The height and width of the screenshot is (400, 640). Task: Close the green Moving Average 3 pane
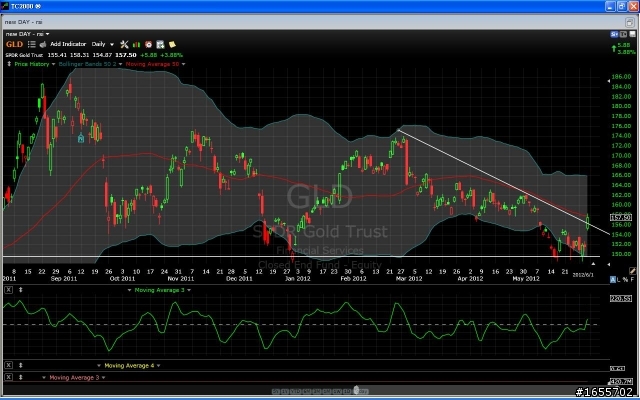[x=9, y=290]
